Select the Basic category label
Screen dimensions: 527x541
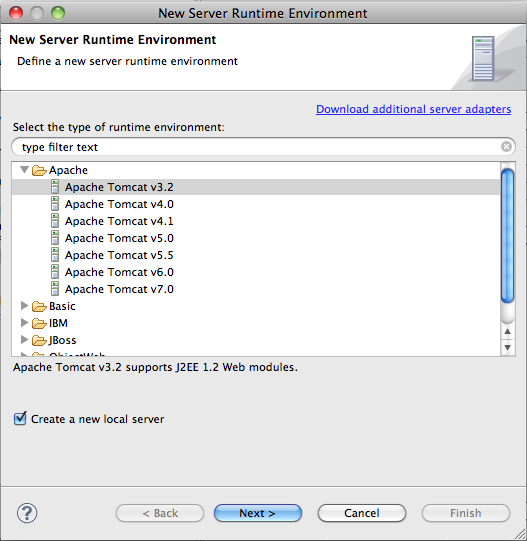(62, 306)
